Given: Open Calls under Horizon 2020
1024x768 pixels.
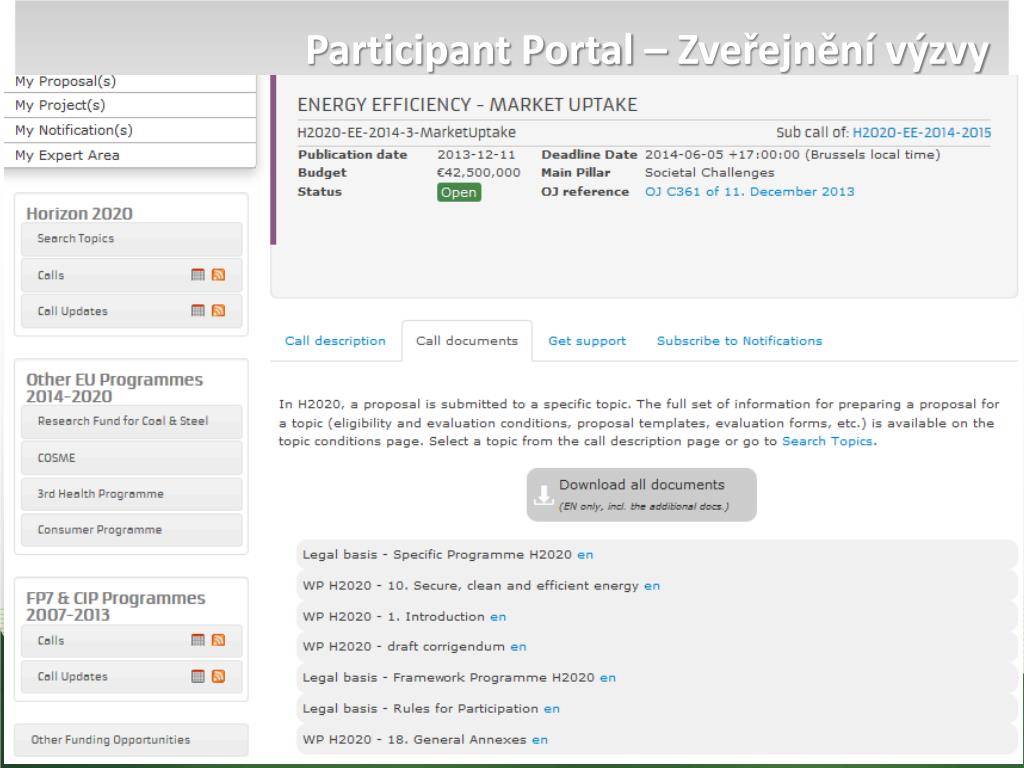Looking at the screenshot, I should coord(131,275).
